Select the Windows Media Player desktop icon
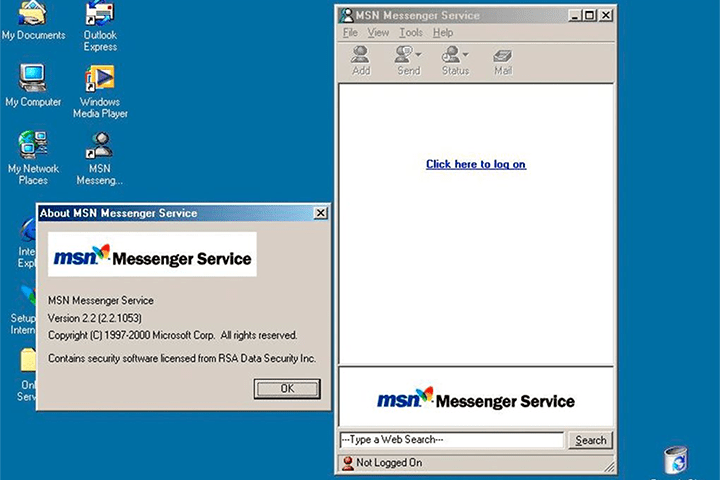The width and height of the screenshot is (720, 480). (100, 91)
